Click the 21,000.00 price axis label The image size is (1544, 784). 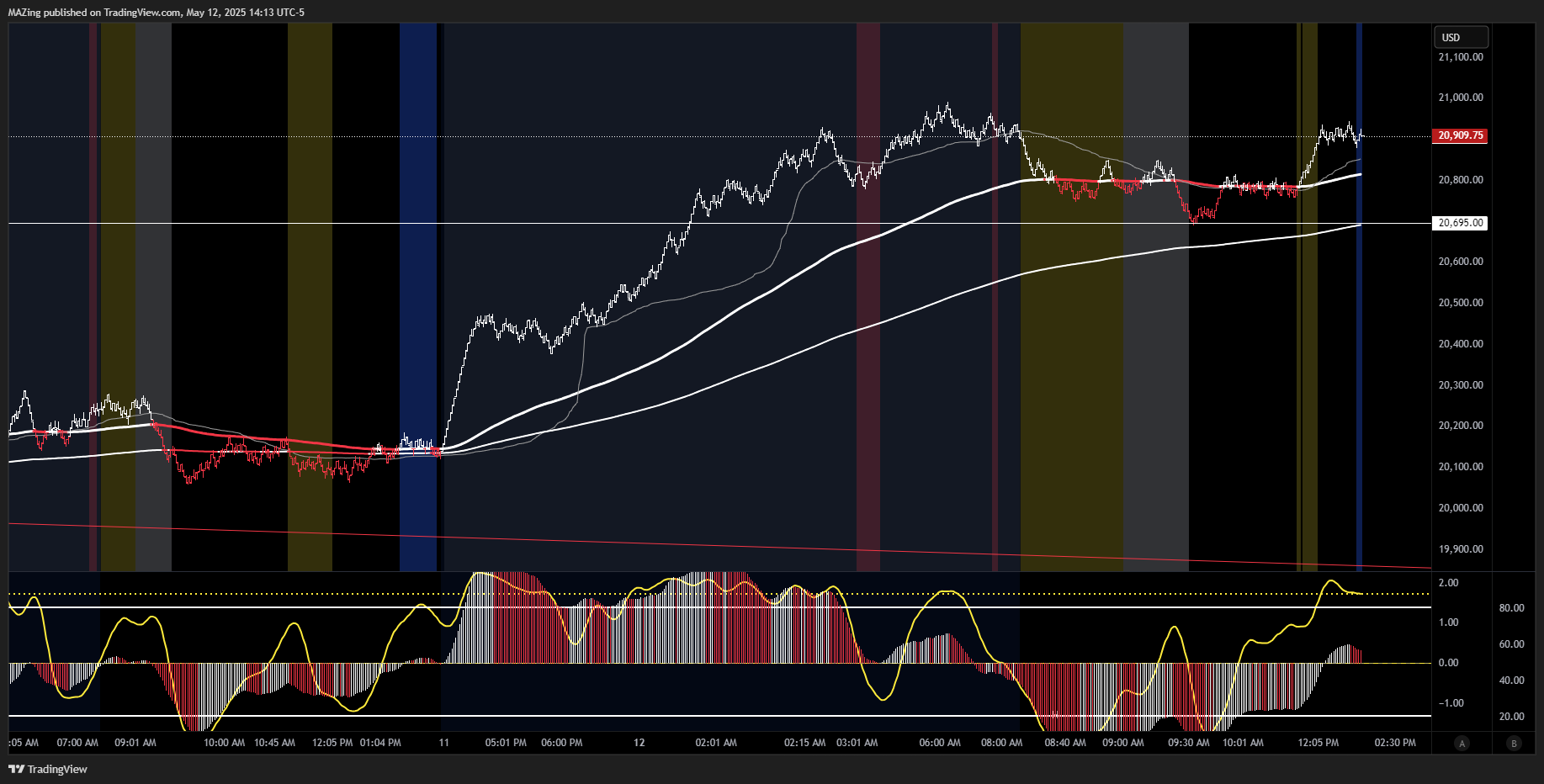(1461, 98)
